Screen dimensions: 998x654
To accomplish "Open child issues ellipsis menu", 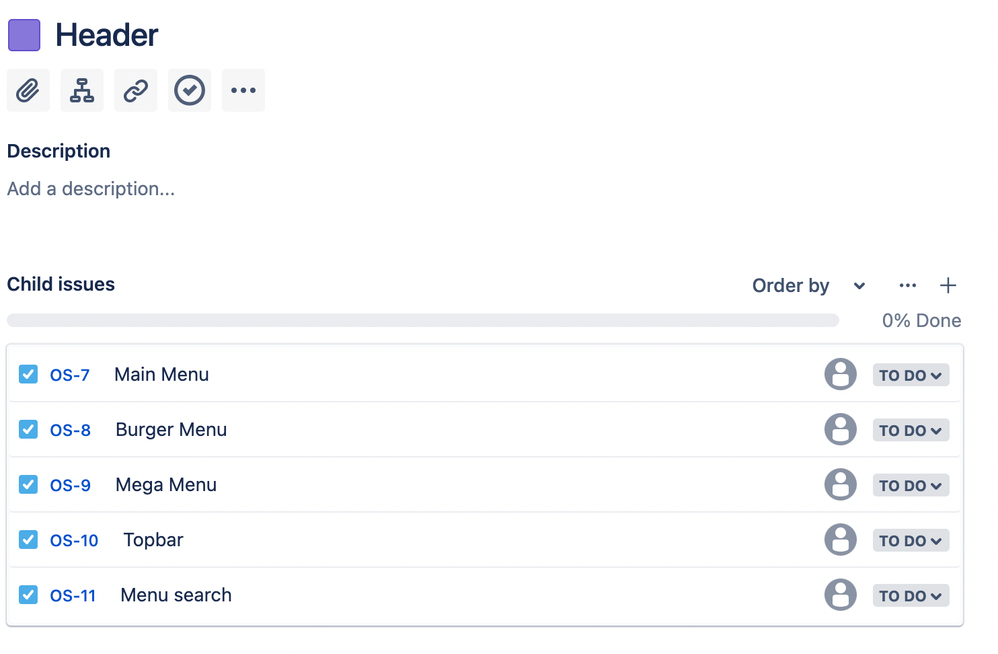I will pyautogui.click(x=908, y=286).
